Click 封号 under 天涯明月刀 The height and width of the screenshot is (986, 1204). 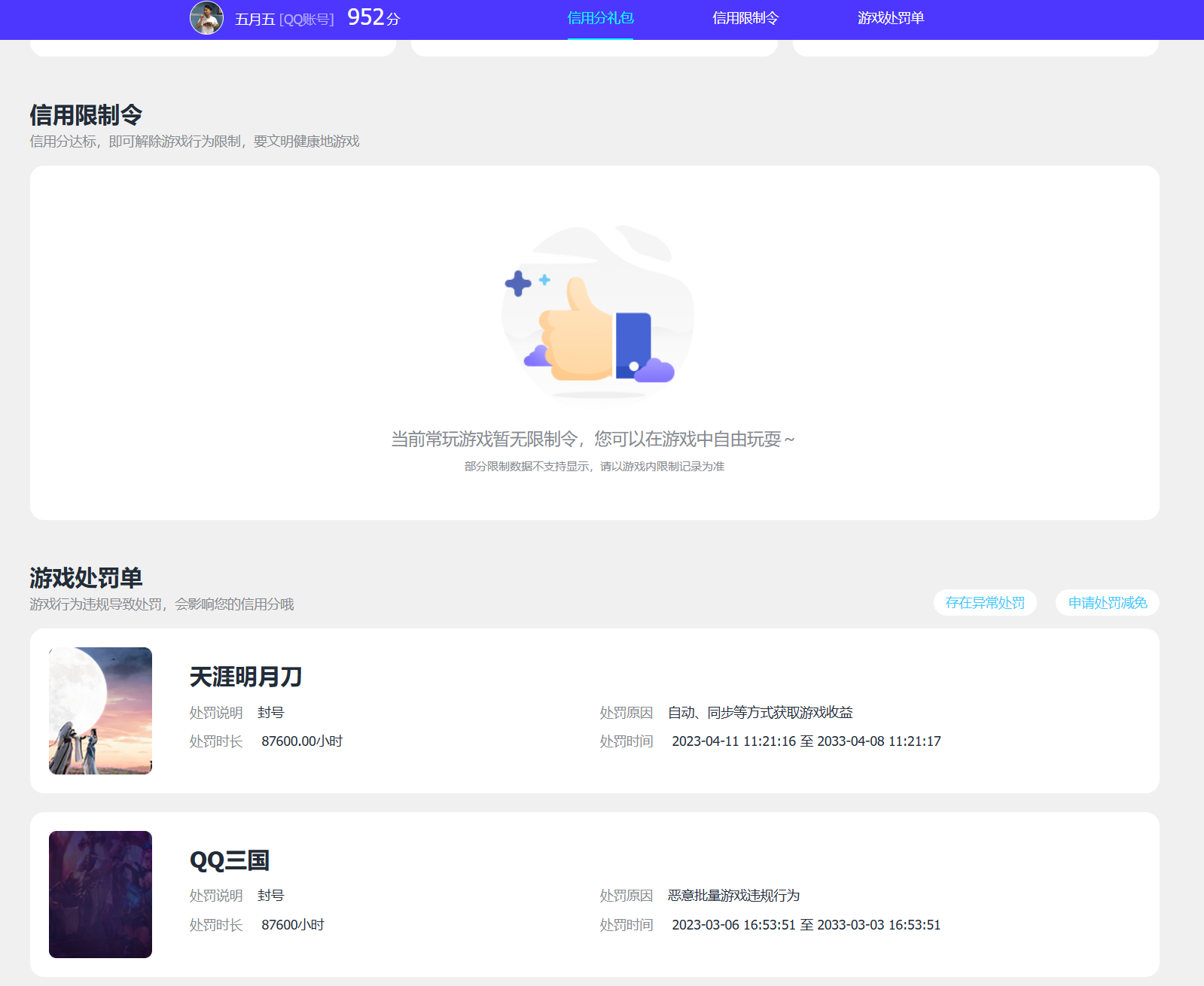point(271,713)
